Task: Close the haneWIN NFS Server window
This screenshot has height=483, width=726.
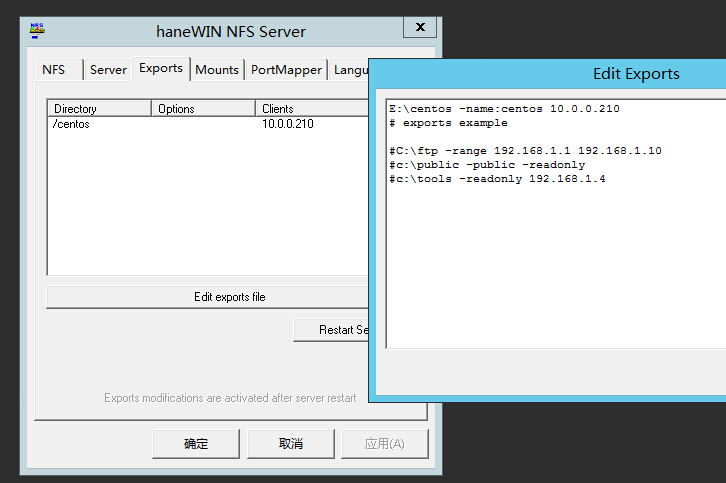Action: pyautogui.click(x=419, y=28)
